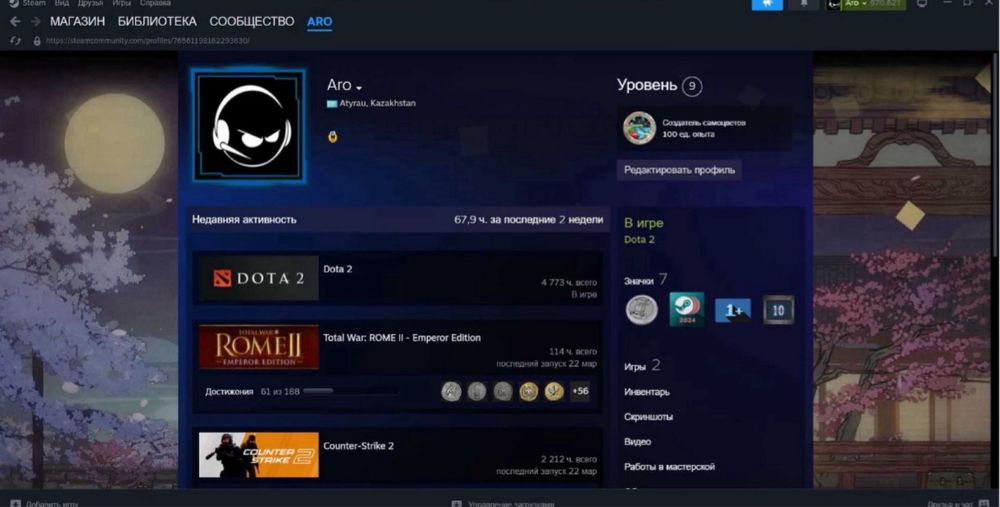
Task: Open the МАГАЗИН tab
Action: pyautogui.click(x=77, y=22)
